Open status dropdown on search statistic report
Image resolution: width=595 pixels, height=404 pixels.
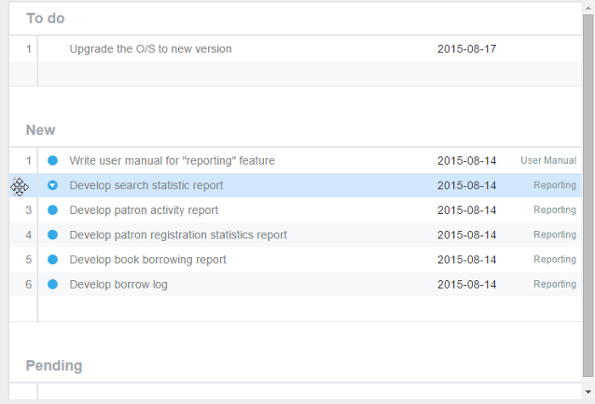click(x=53, y=185)
